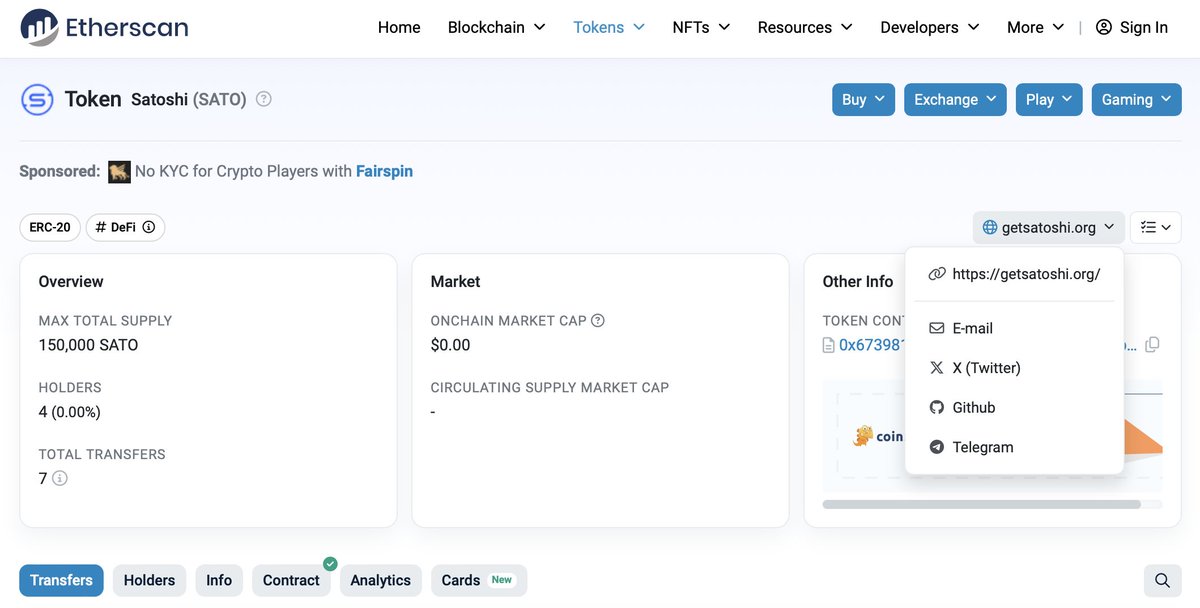Click the info icon on the DeFi tag
The height and width of the screenshot is (608, 1200).
pos(148,227)
